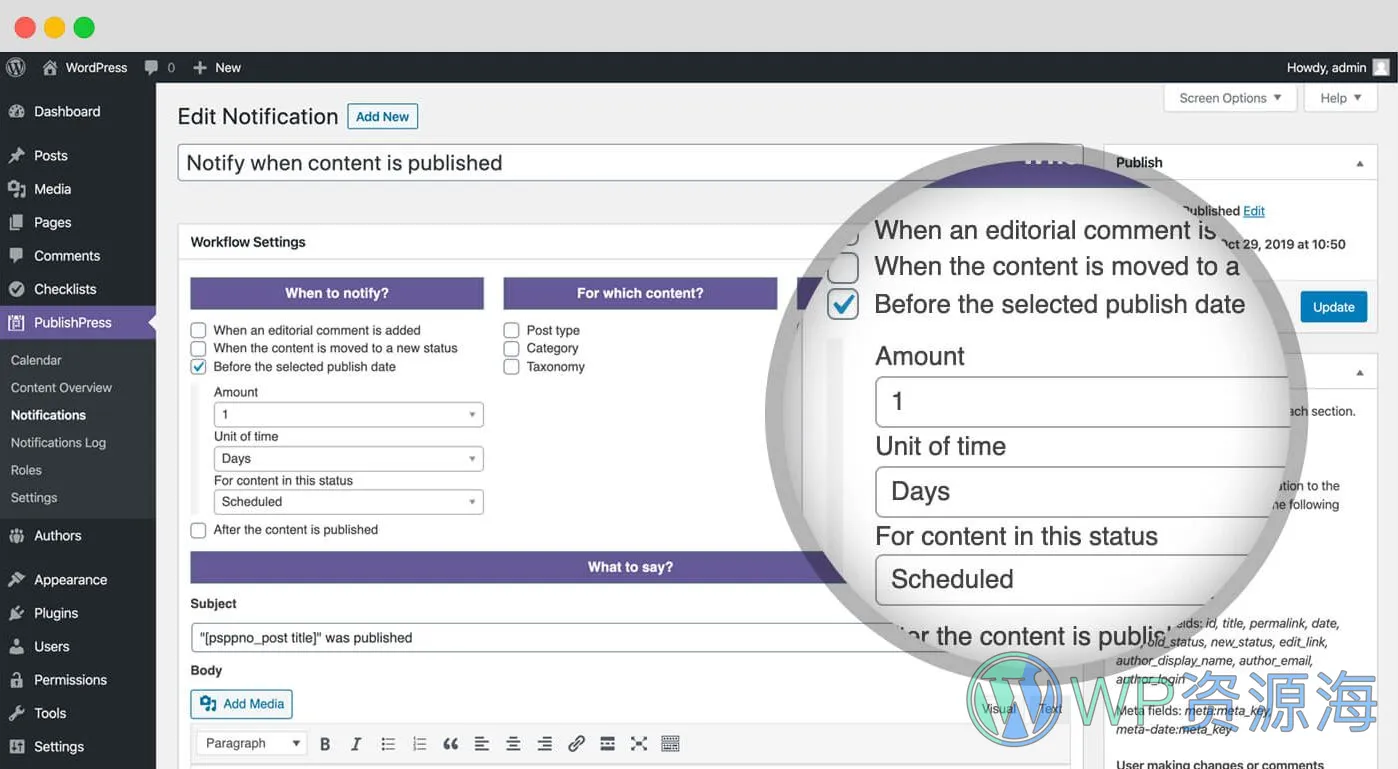Image resolution: width=1398 pixels, height=769 pixels.
Task: Click the plus icon next to New
Action: point(200,68)
